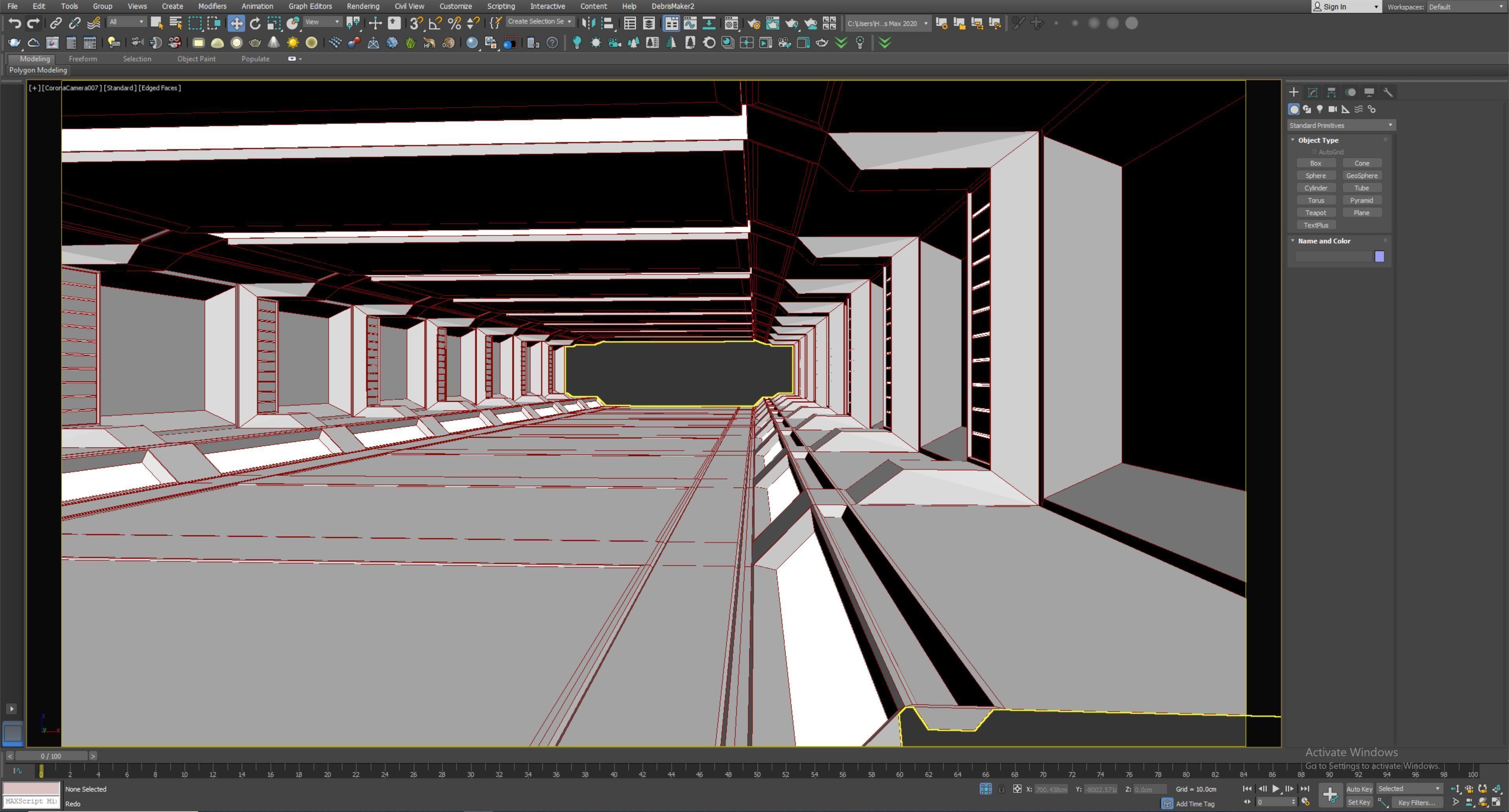Toggle the Selection Lock padlock
This screenshot has width=1509, height=812.
tap(1001, 789)
